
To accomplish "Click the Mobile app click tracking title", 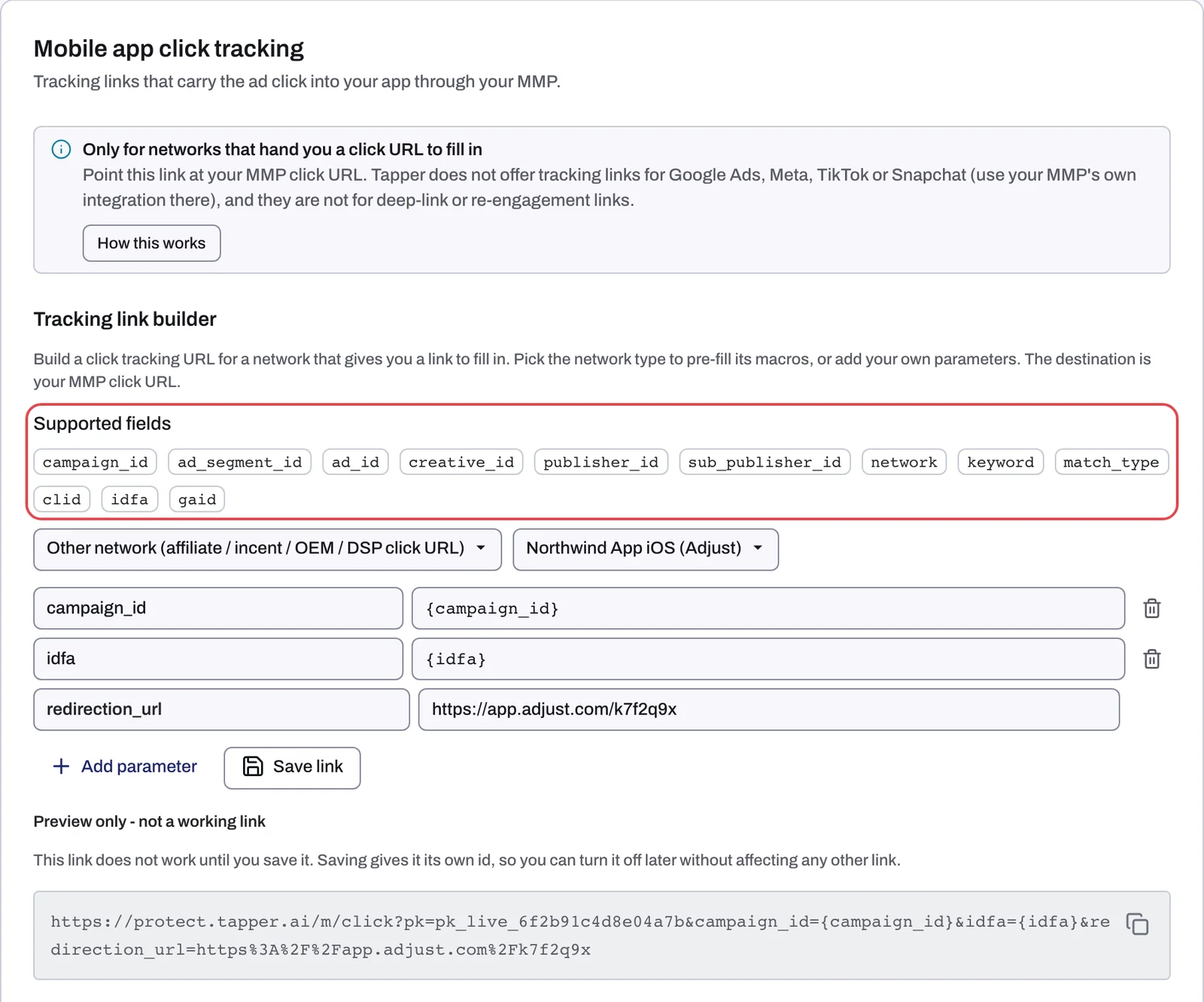I will (x=169, y=48).
